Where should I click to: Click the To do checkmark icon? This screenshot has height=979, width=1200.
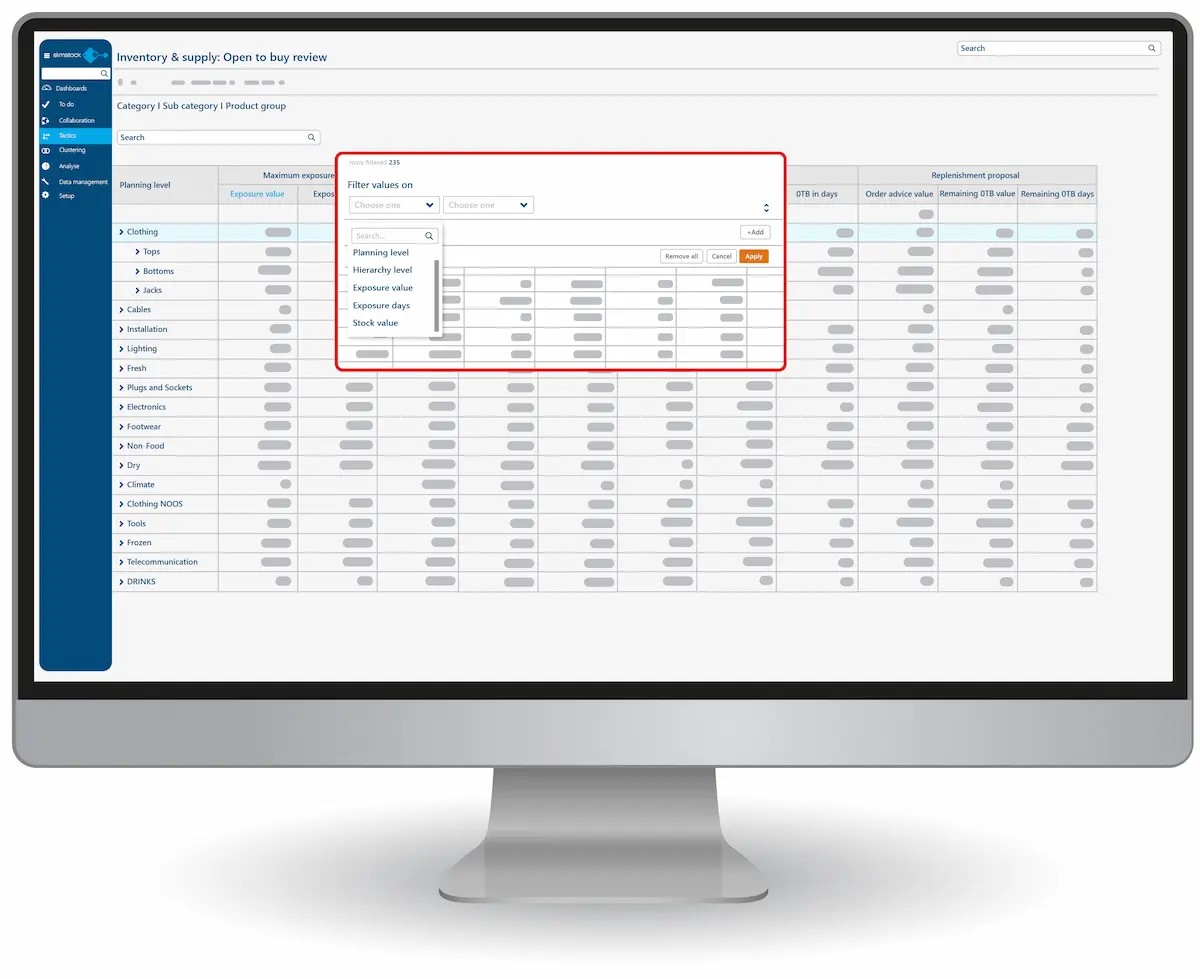click(46, 104)
